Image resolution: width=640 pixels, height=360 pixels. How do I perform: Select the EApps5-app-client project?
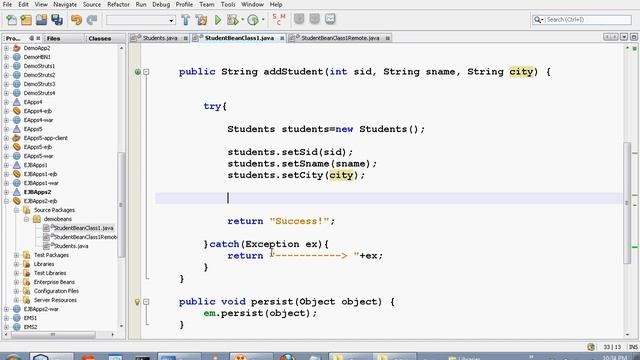[45, 138]
